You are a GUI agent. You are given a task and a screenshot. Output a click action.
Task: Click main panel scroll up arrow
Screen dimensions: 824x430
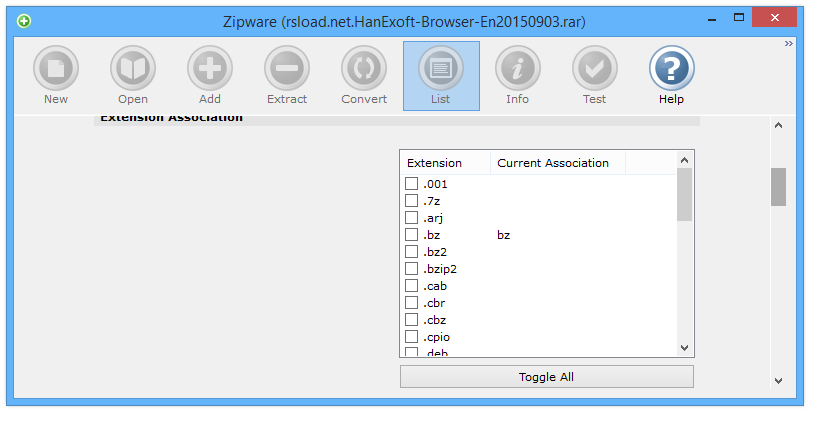click(x=778, y=125)
